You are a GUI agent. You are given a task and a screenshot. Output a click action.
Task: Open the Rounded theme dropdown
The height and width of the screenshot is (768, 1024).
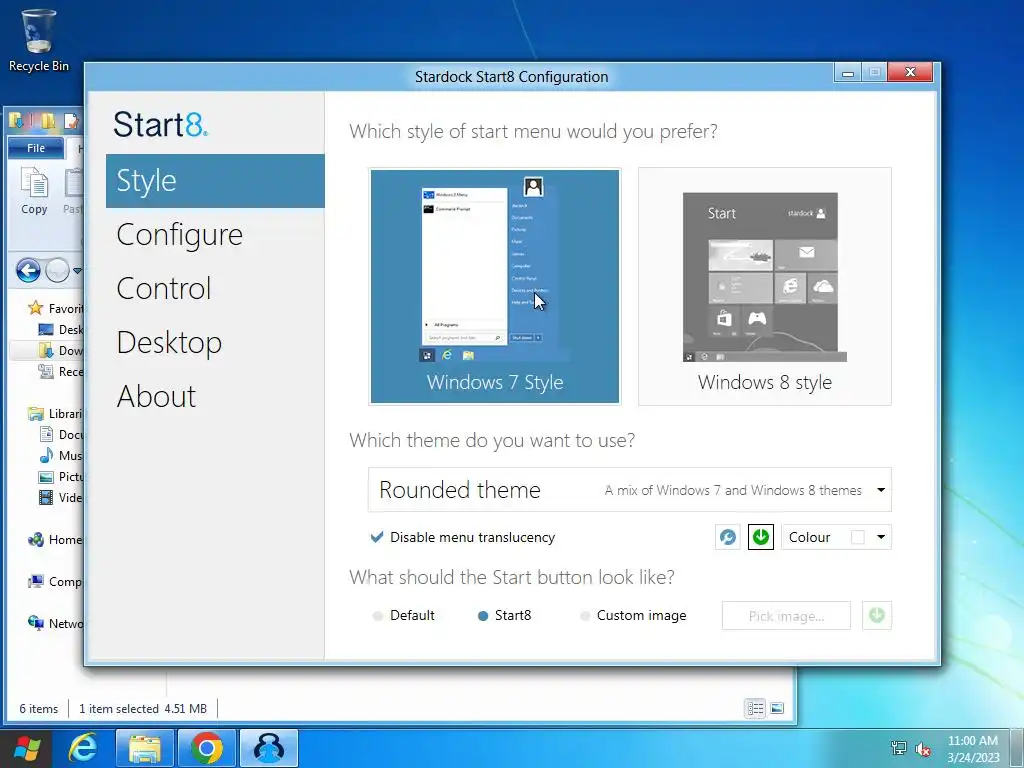[630, 490]
